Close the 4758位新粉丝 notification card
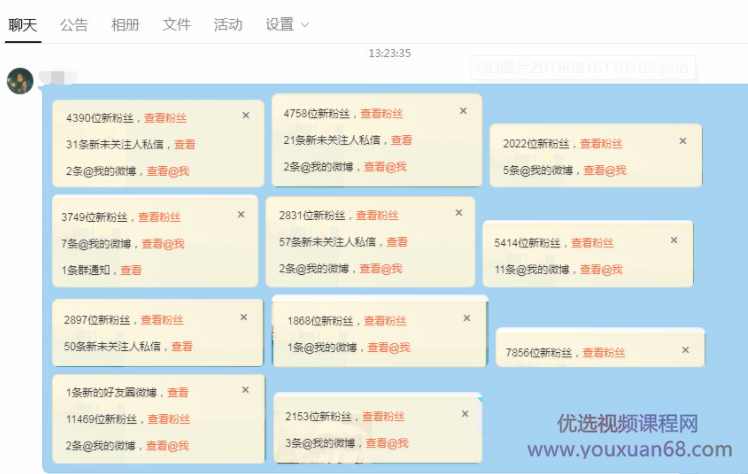This screenshot has width=748, height=474. [x=463, y=111]
